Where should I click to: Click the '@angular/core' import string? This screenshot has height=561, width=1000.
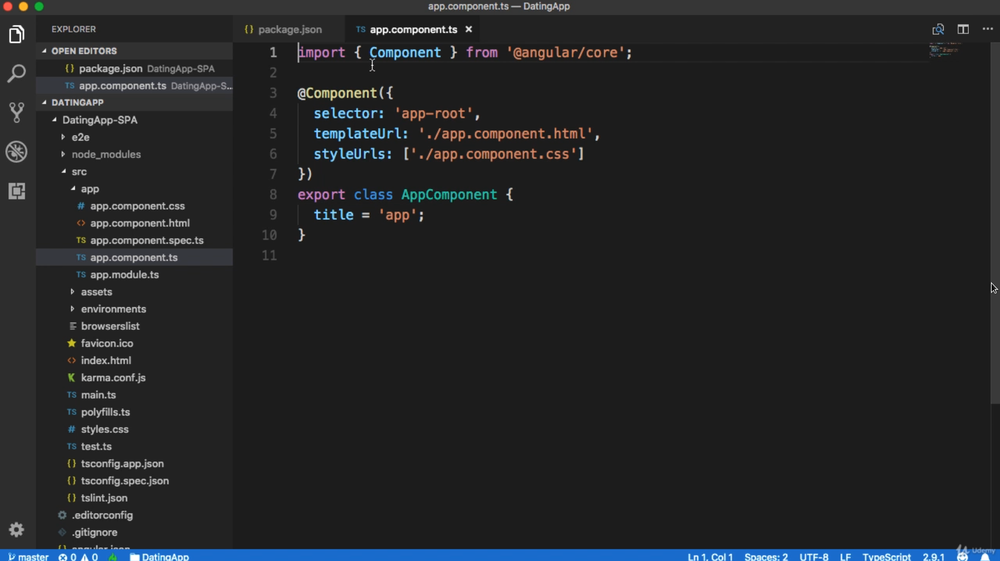pos(565,52)
